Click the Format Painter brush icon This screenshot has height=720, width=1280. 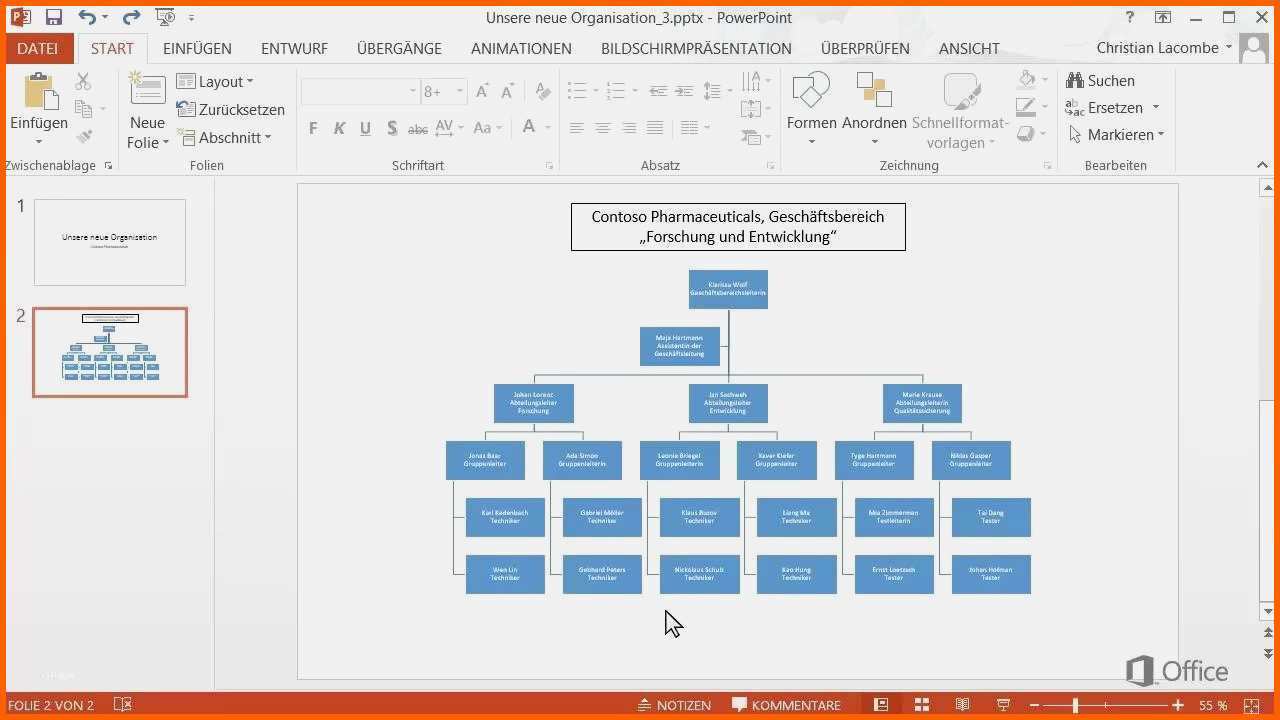click(84, 136)
